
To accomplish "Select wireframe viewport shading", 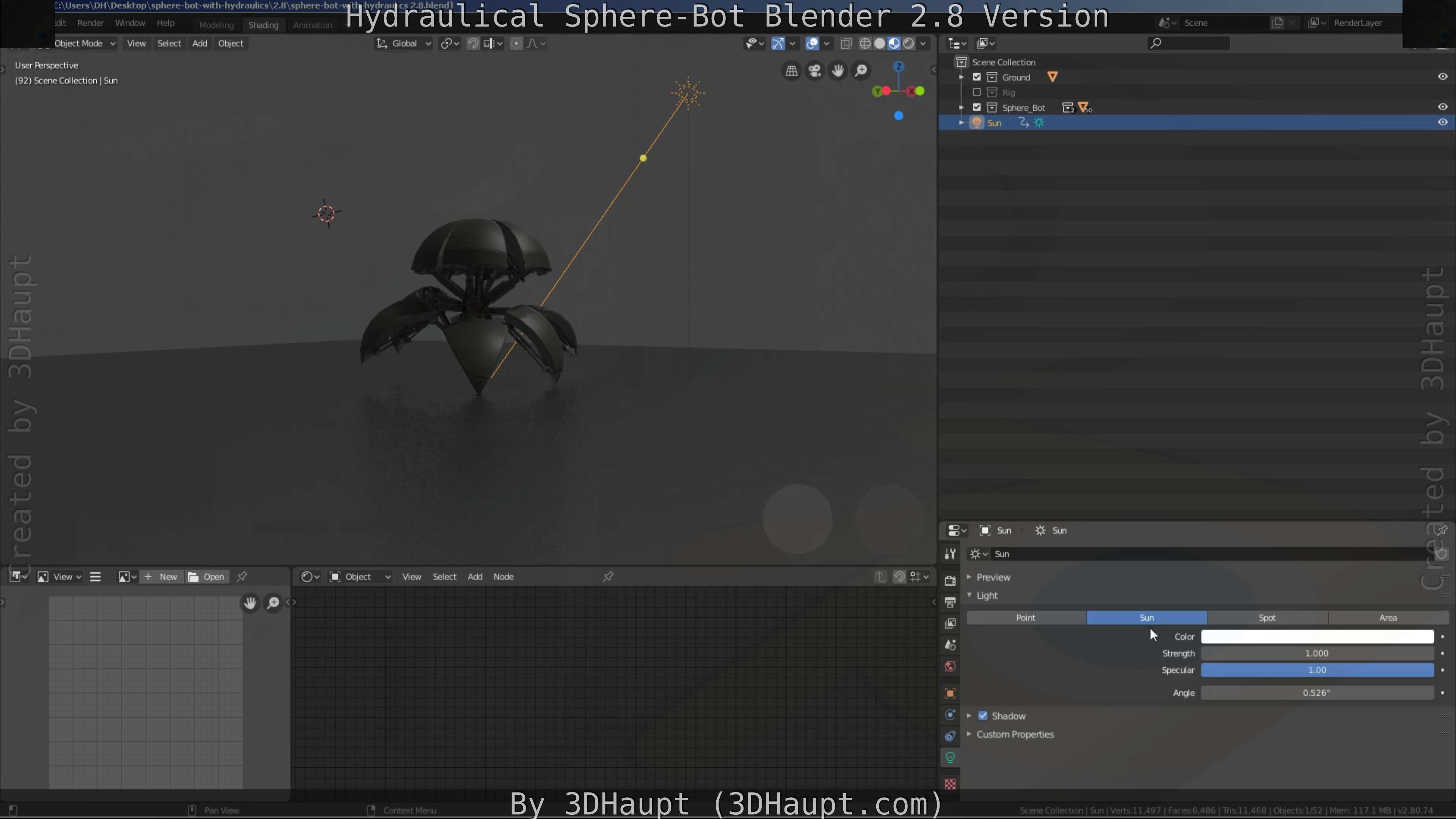I will coord(865,44).
